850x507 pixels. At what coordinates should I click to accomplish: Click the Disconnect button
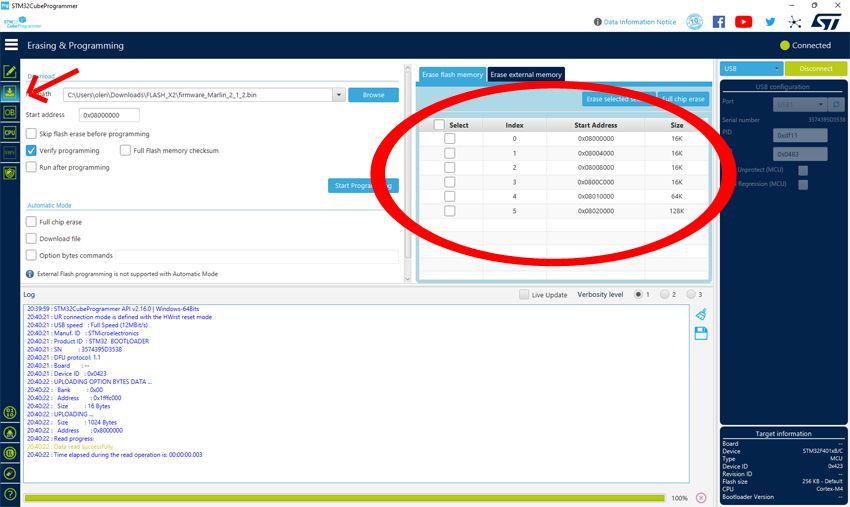point(816,68)
